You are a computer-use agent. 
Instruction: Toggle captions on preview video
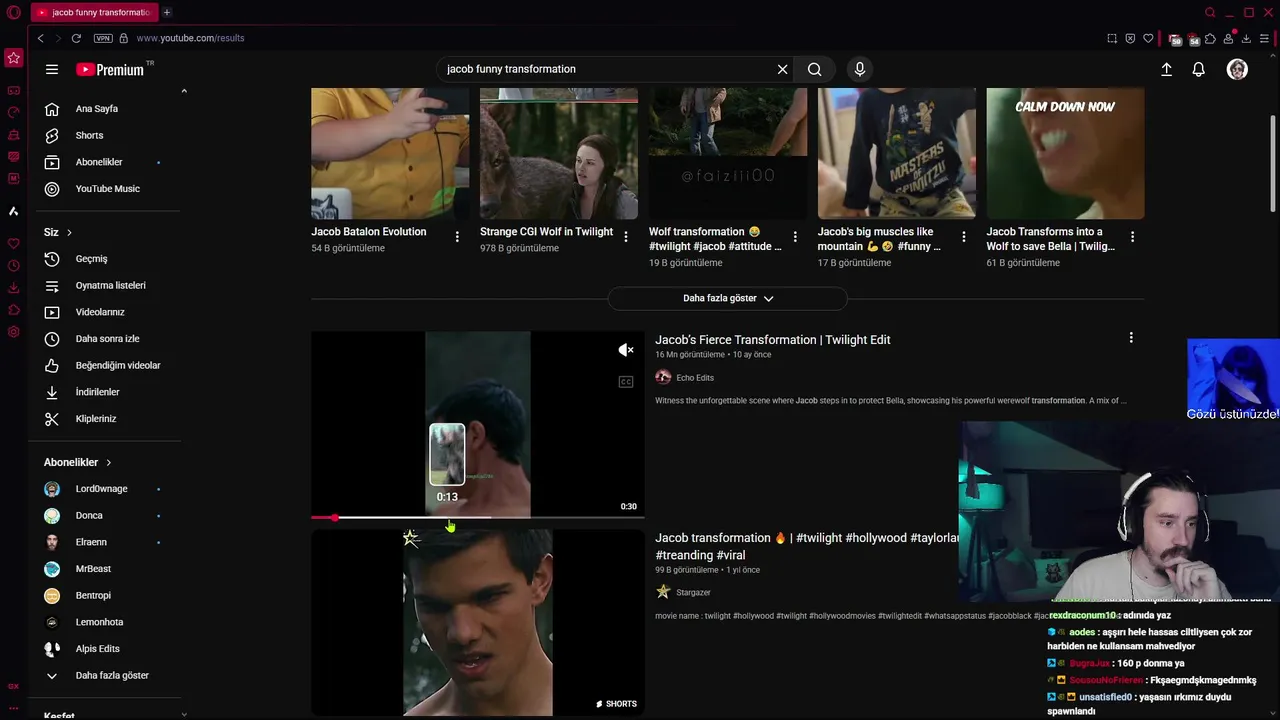click(x=626, y=381)
